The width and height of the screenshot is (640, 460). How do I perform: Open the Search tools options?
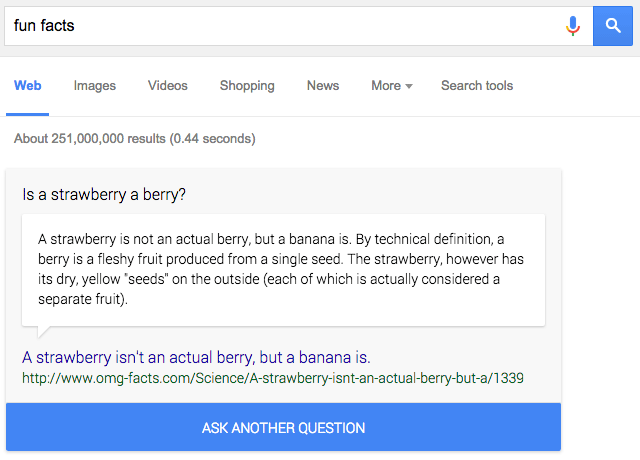[477, 86]
